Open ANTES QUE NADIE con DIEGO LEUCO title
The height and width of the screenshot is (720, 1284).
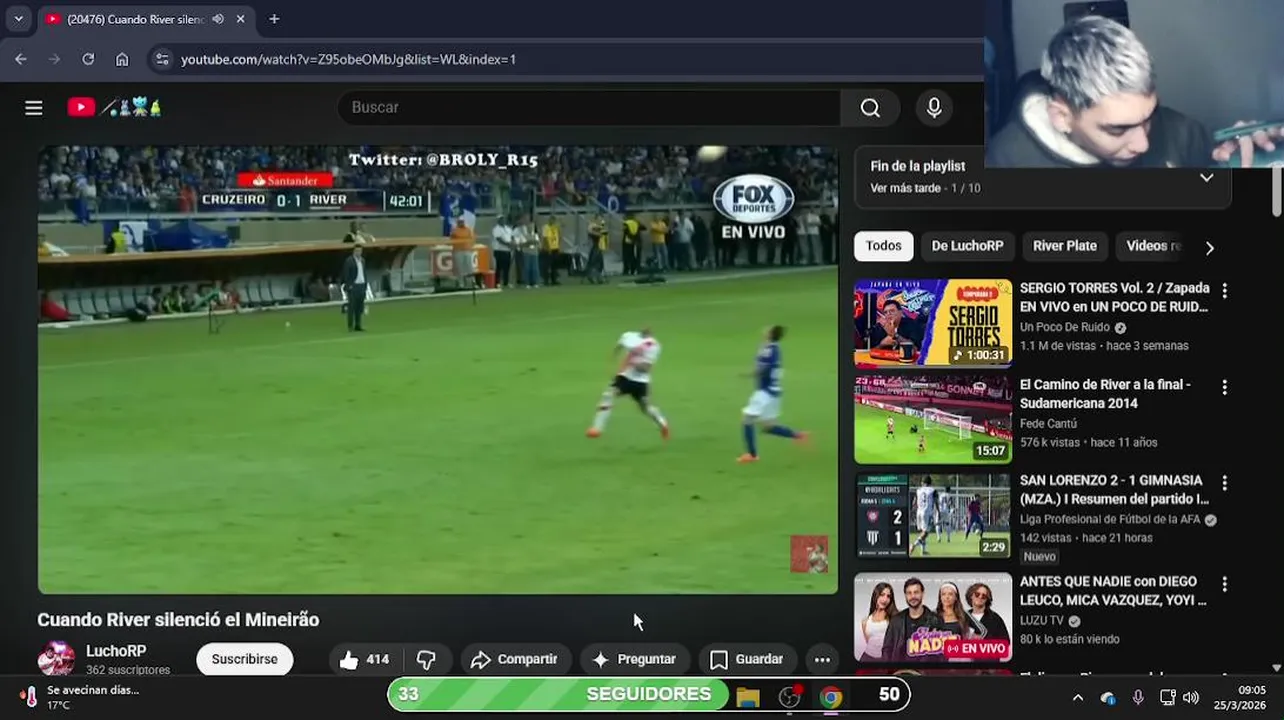1113,591
